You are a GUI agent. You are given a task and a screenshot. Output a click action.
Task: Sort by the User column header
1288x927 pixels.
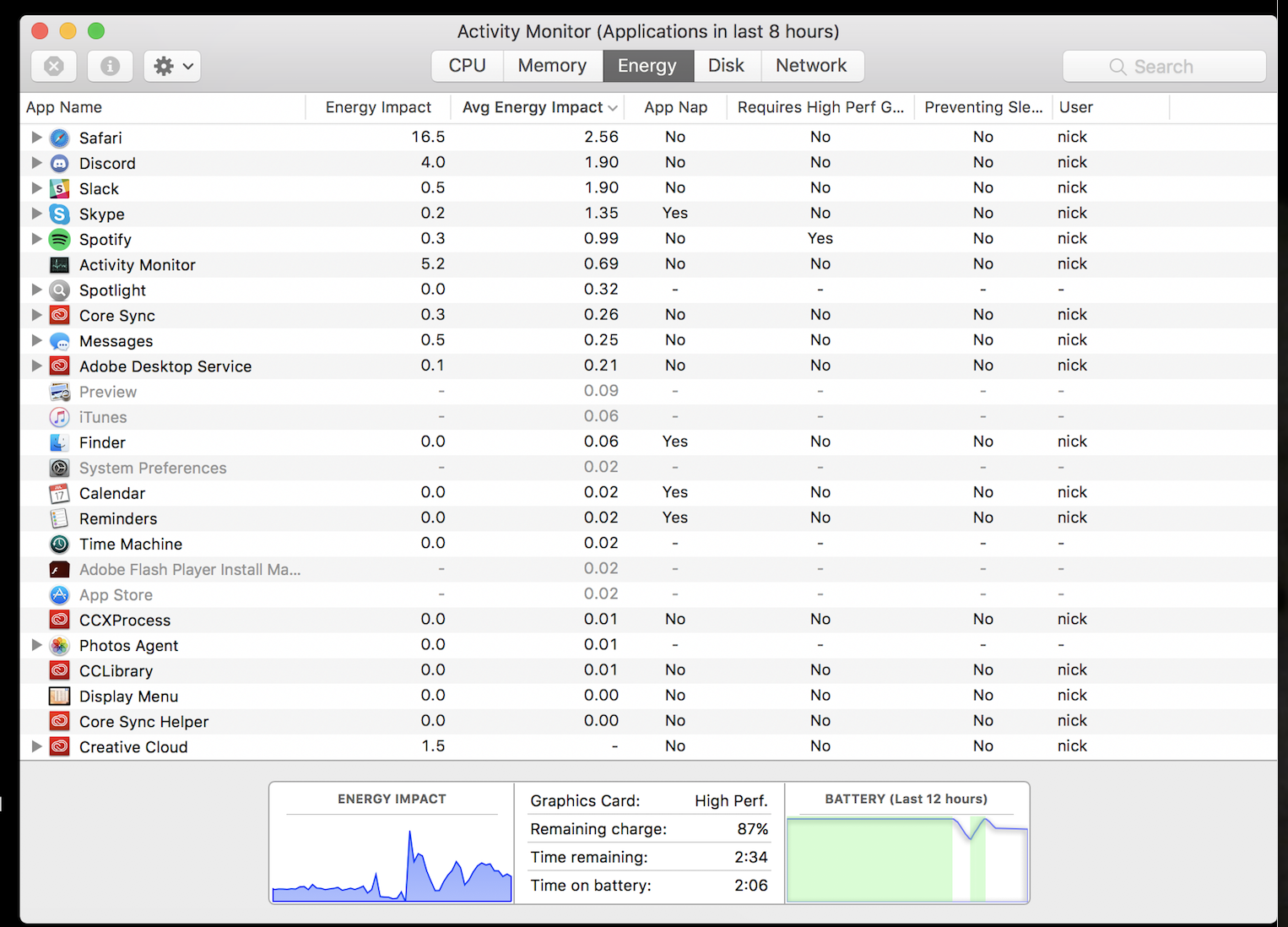1111,107
